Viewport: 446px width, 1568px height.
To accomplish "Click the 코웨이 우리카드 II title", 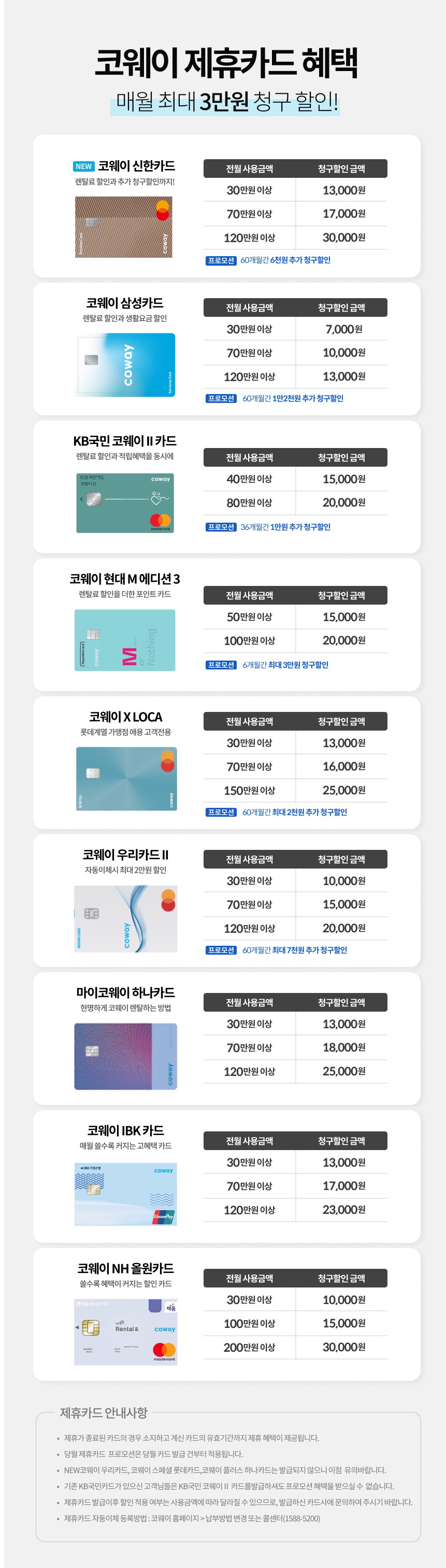I will [125, 855].
